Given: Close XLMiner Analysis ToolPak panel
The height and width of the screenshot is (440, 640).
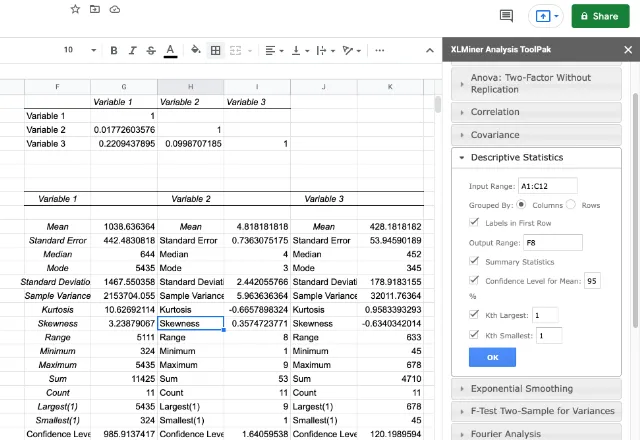Looking at the screenshot, I should coord(628,50).
